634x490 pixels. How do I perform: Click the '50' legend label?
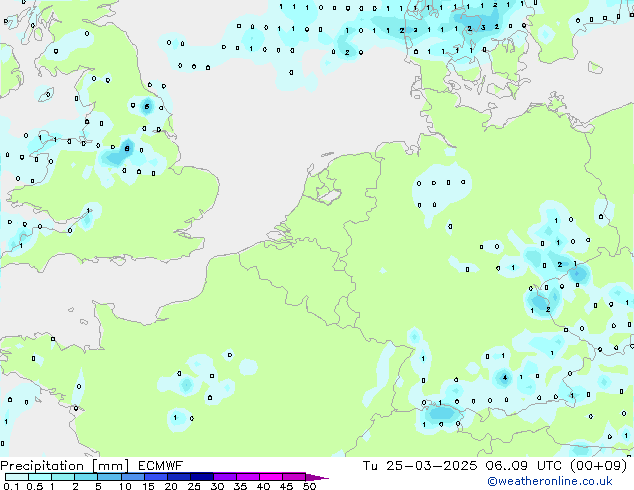point(309,486)
